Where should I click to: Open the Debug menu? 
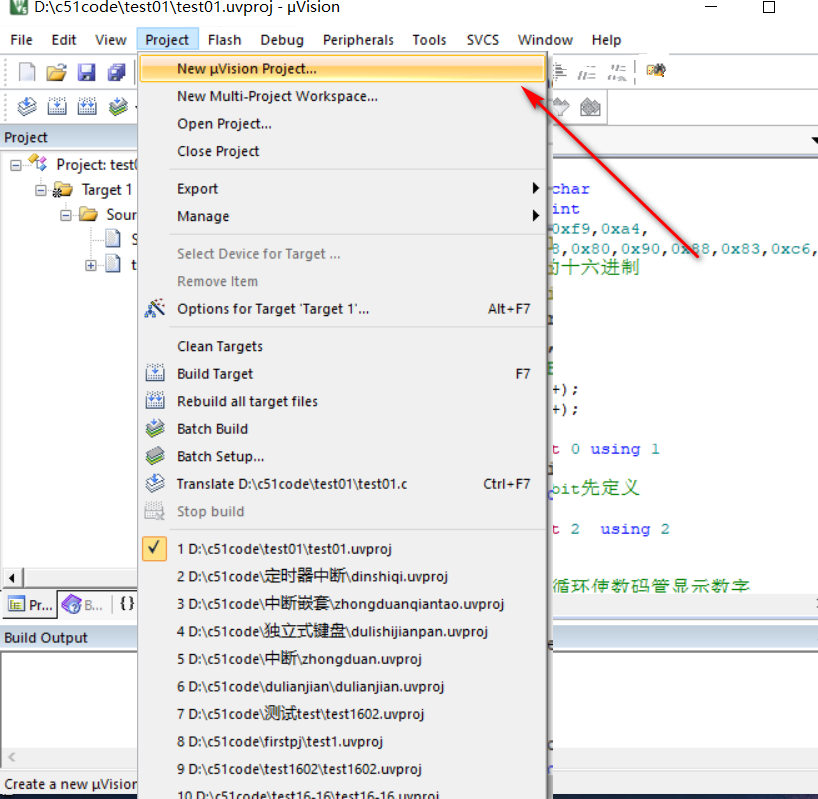pyautogui.click(x=282, y=40)
